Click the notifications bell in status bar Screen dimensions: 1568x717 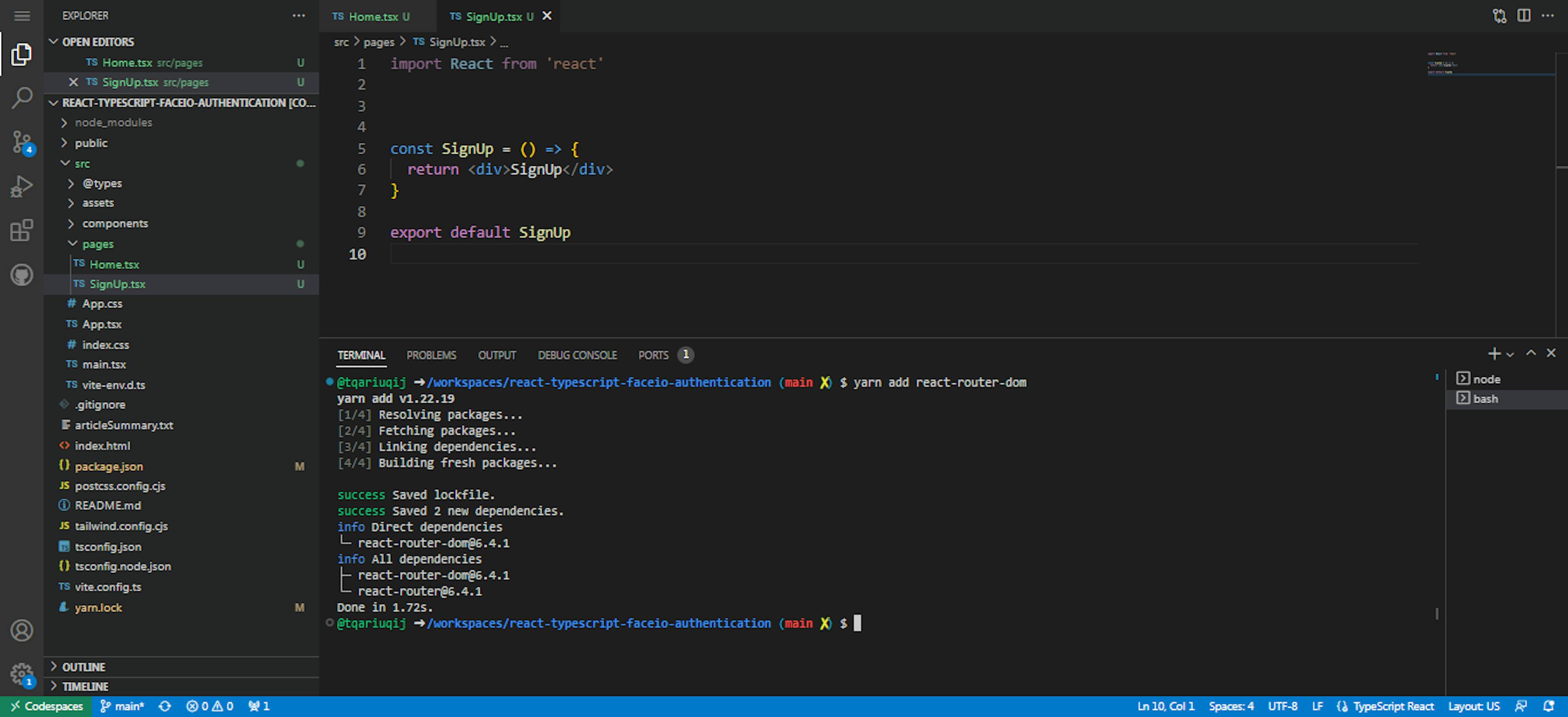coord(1548,706)
